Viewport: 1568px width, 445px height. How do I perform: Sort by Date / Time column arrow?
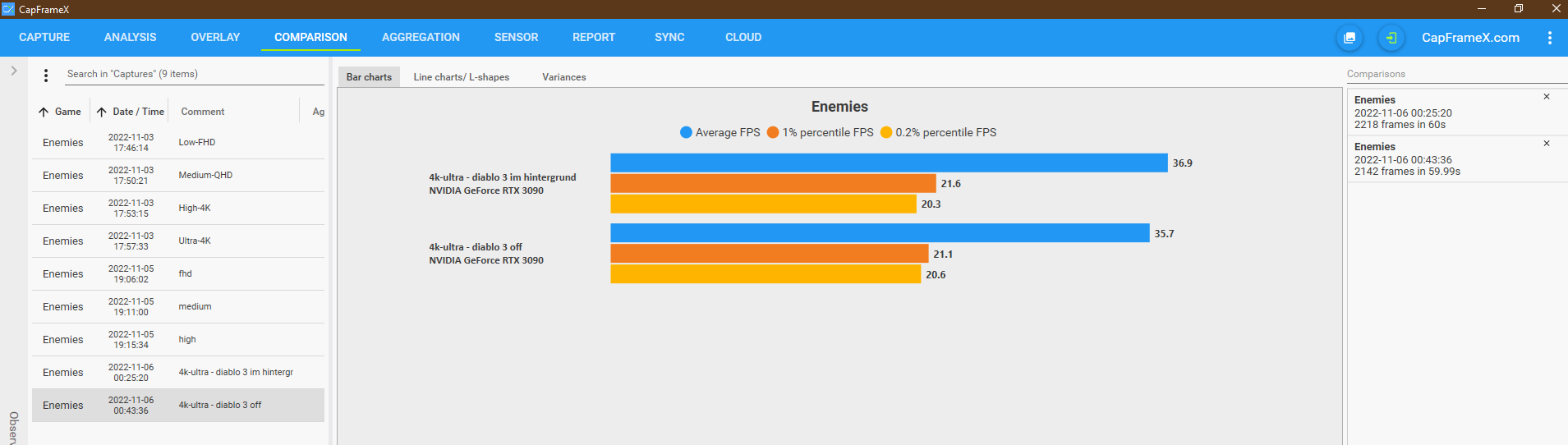tap(102, 112)
